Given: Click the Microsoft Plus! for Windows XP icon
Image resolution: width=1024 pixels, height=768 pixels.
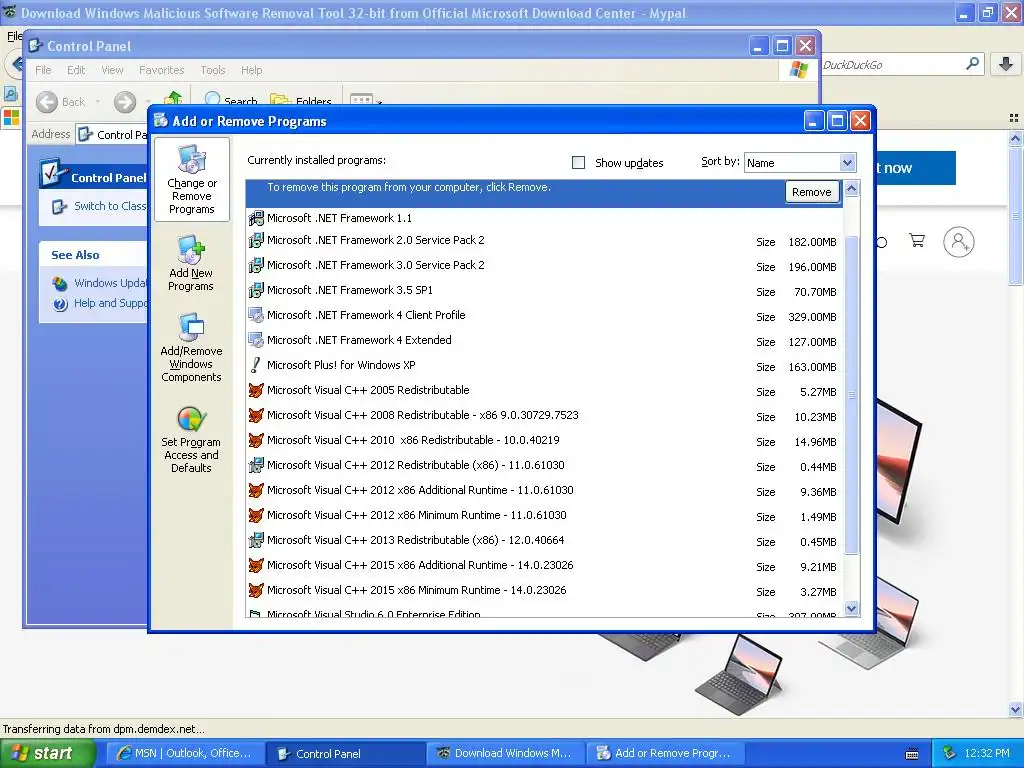Looking at the screenshot, I should coord(256,365).
